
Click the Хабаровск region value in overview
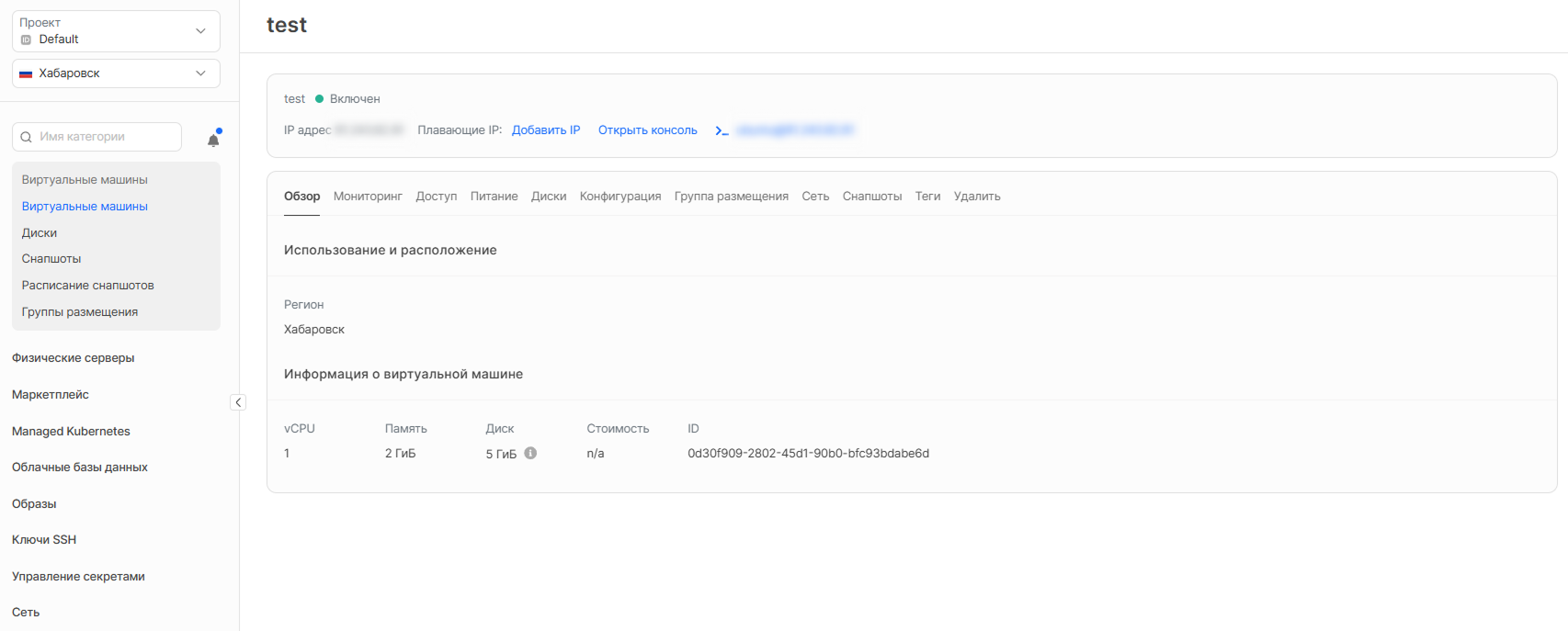(314, 330)
